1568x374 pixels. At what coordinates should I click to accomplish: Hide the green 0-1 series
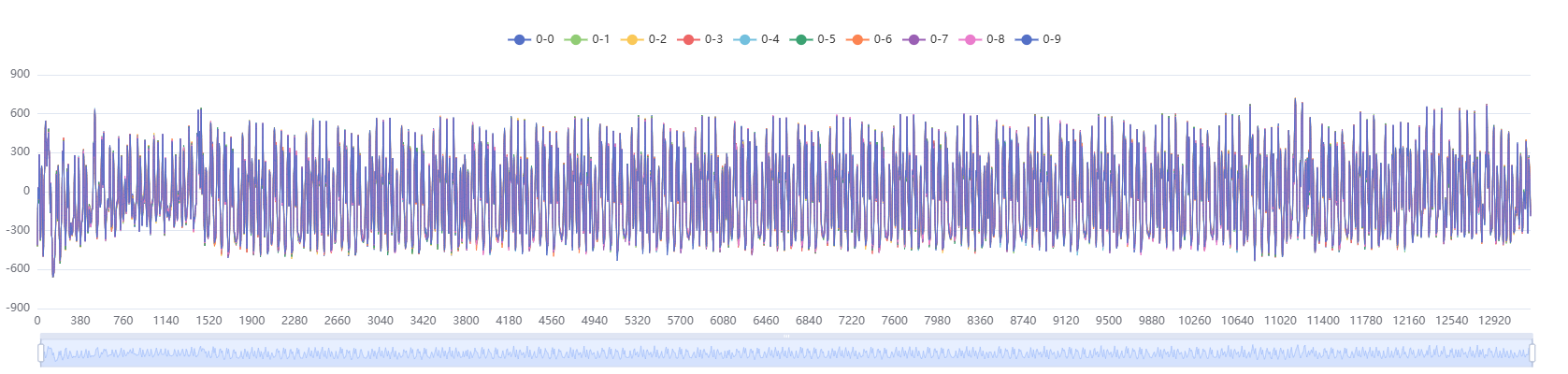[x=576, y=39]
